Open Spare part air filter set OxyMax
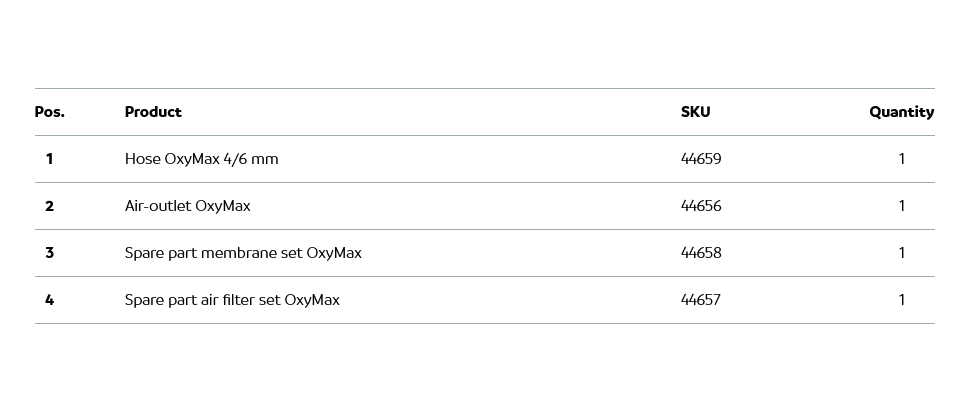 232,300
